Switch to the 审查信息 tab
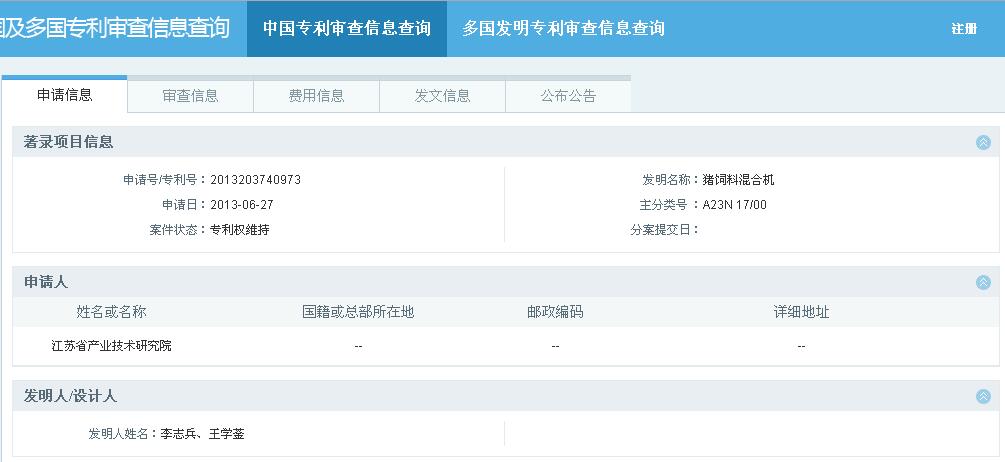 (x=190, y=96)
